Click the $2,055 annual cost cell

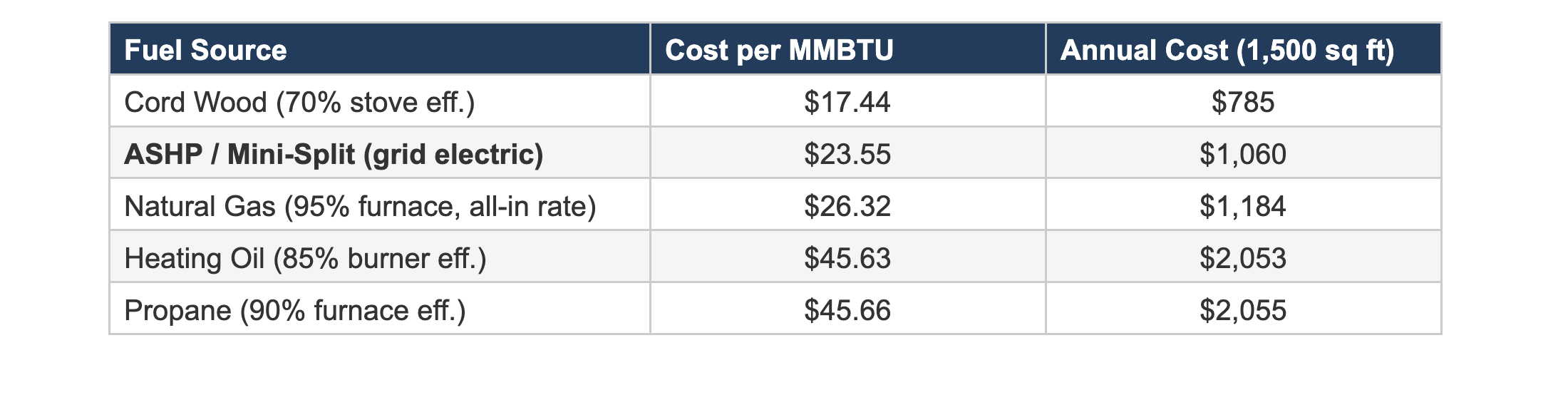point(1242,310)
